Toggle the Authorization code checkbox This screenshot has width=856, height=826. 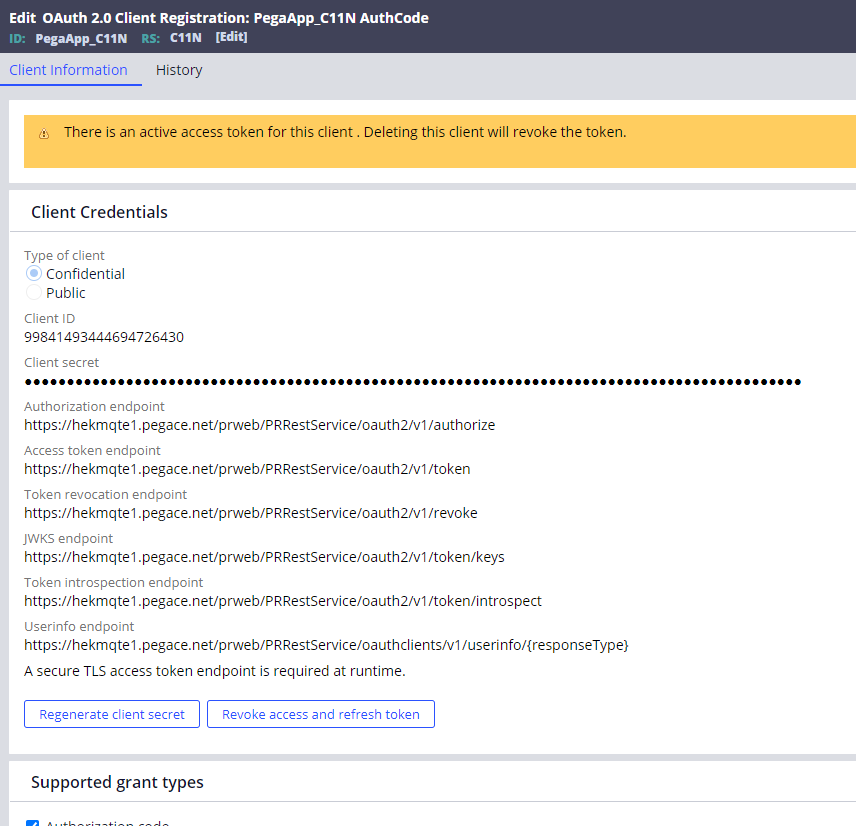(x=32, y=823)
